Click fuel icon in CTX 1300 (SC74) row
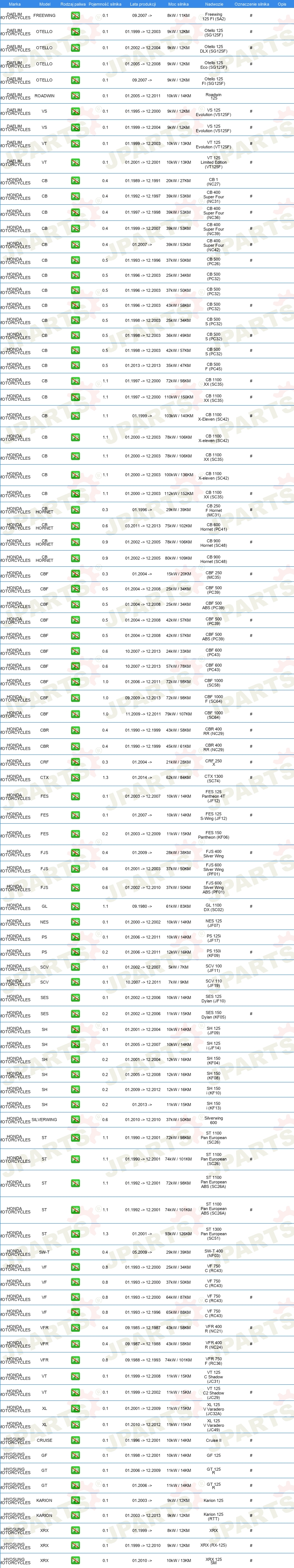 (75, 777)
